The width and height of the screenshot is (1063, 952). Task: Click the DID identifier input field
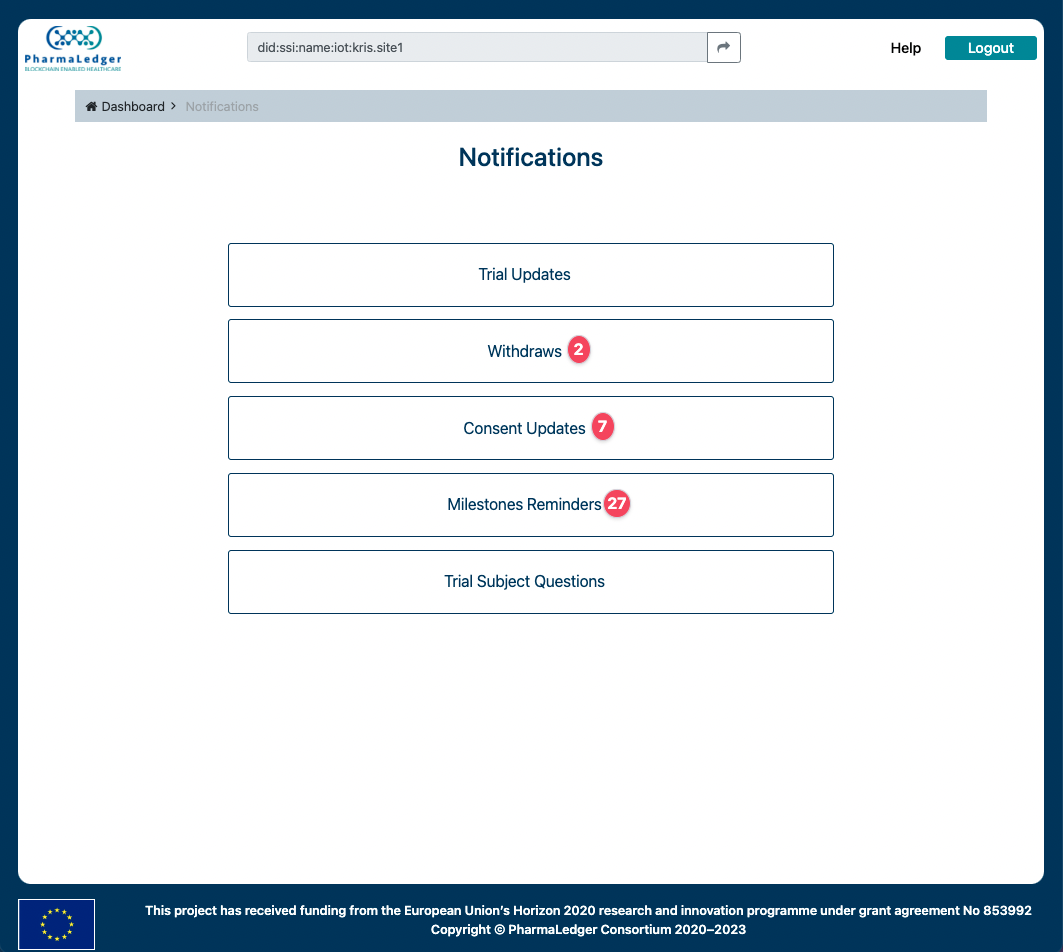[x=477, y=47]
